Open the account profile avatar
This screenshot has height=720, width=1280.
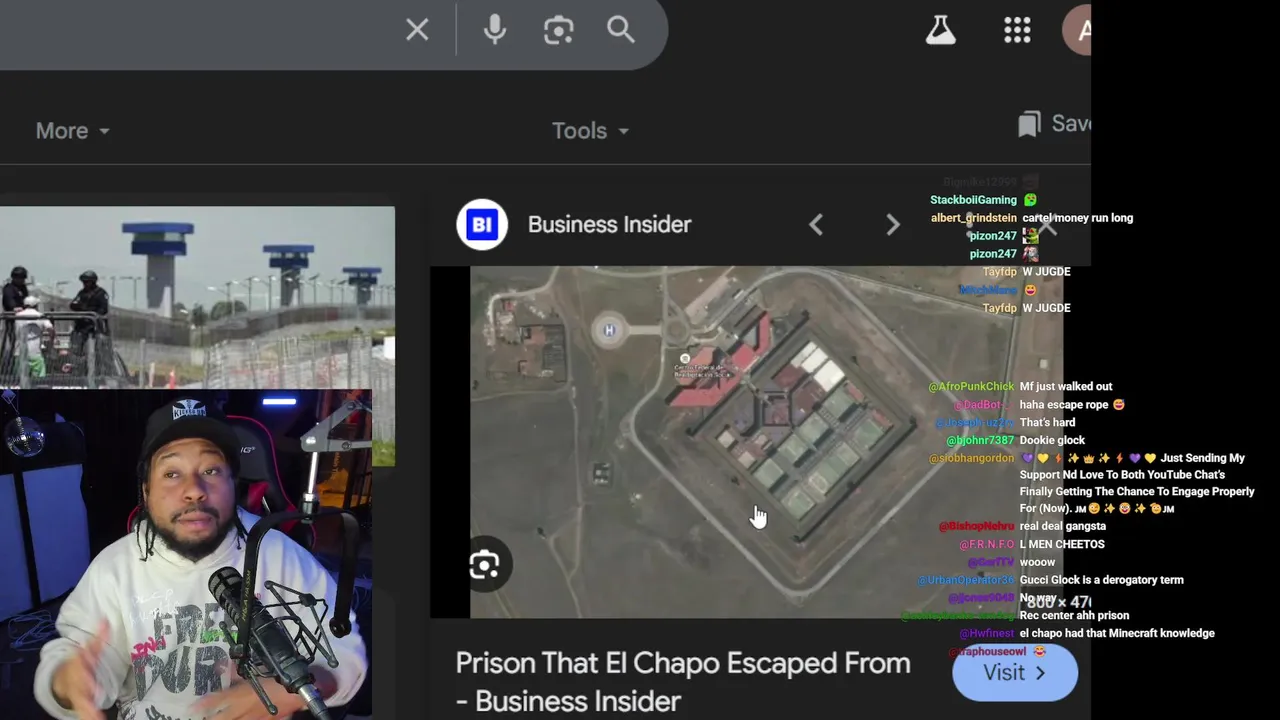pos(1076,30)
